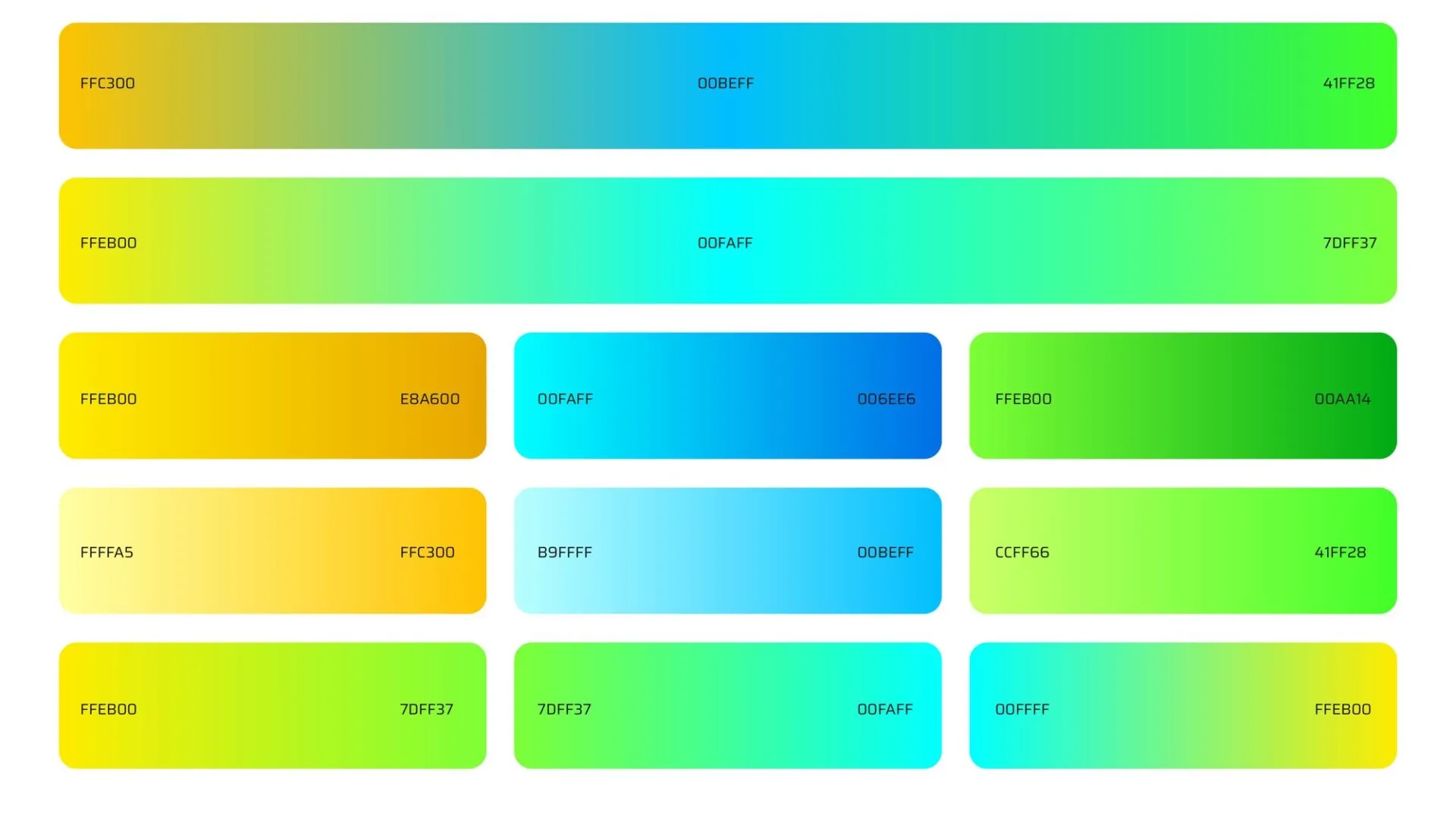Select the wide gradient bar containing 00BEFF

click(x=728, y=86)
